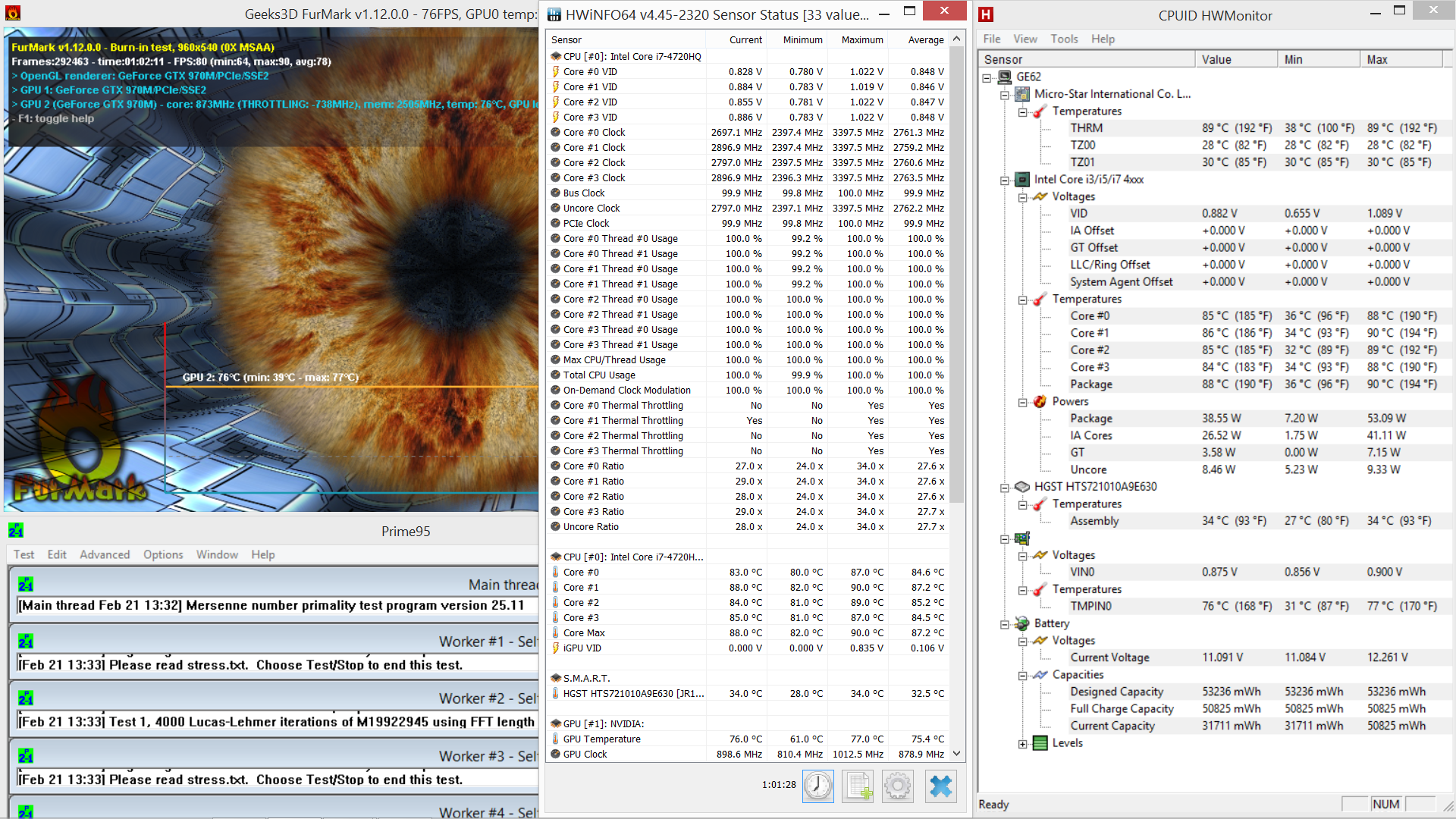
Task: Click the Battery icon in HWMonitor tree
Action: [x=1022, y=623]
